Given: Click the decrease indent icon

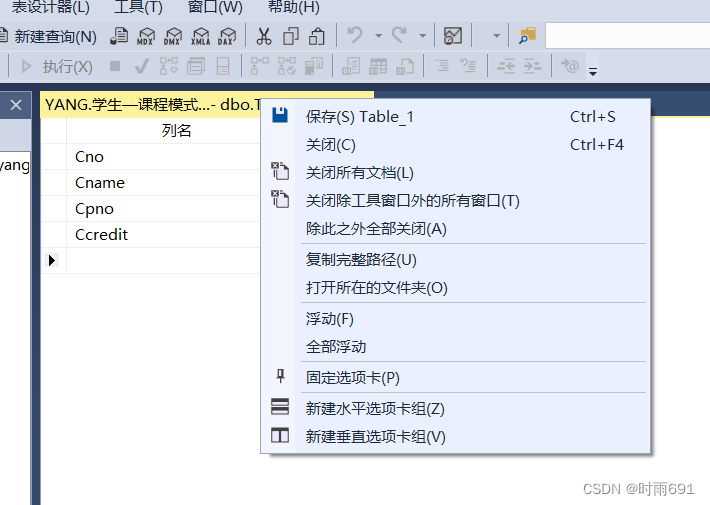Looking at the screenshot, I should (x=506, y=67).
